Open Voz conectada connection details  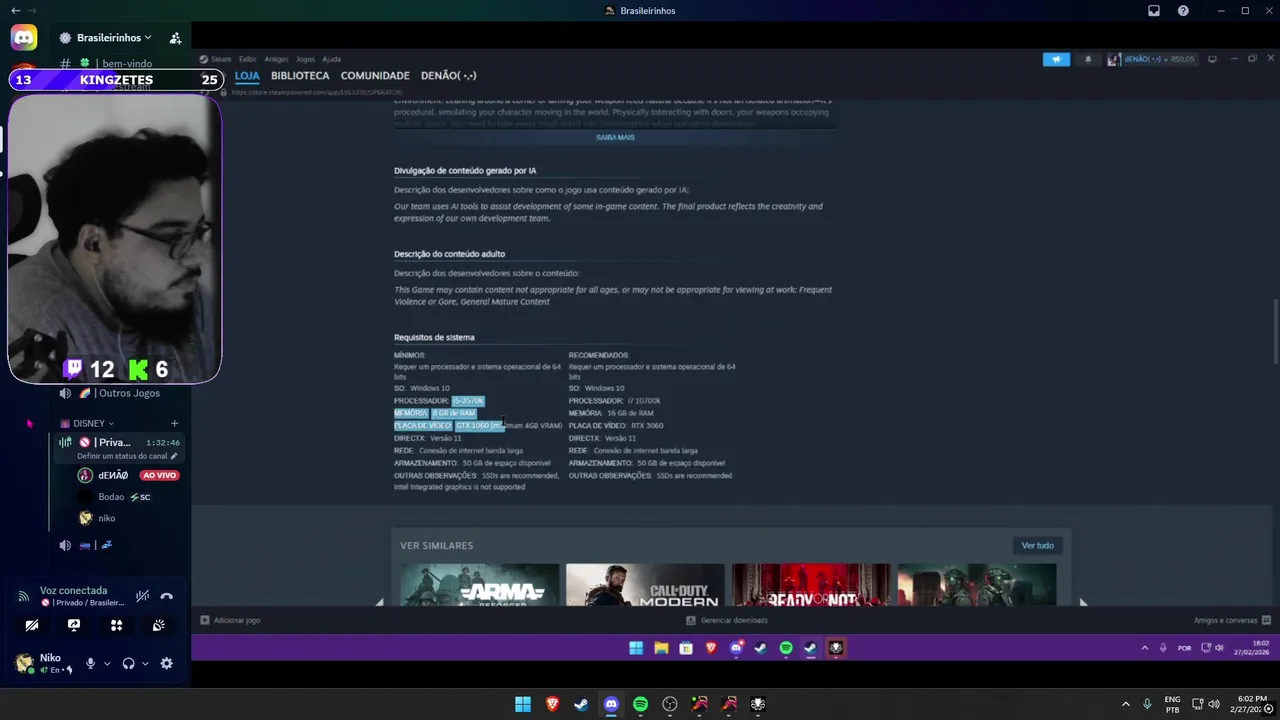point(73,590)
